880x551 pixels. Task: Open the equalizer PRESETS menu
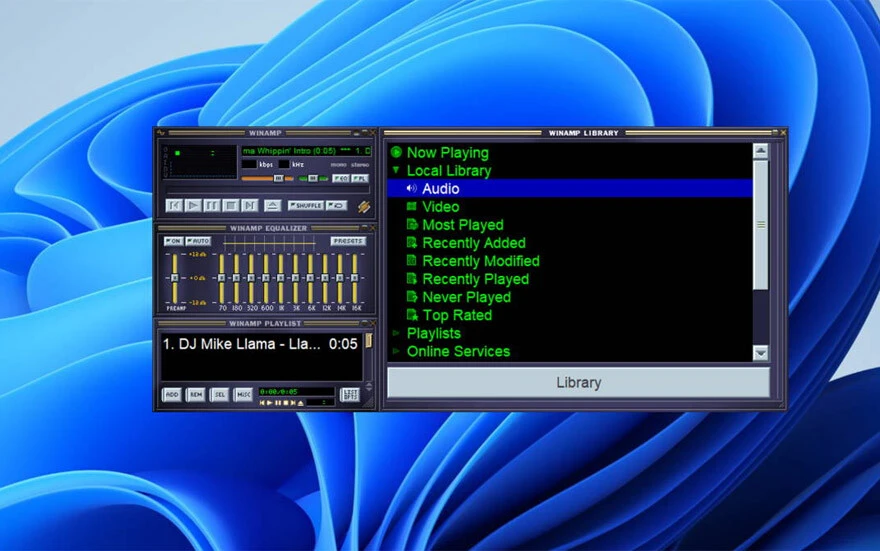tap(348, 241)
